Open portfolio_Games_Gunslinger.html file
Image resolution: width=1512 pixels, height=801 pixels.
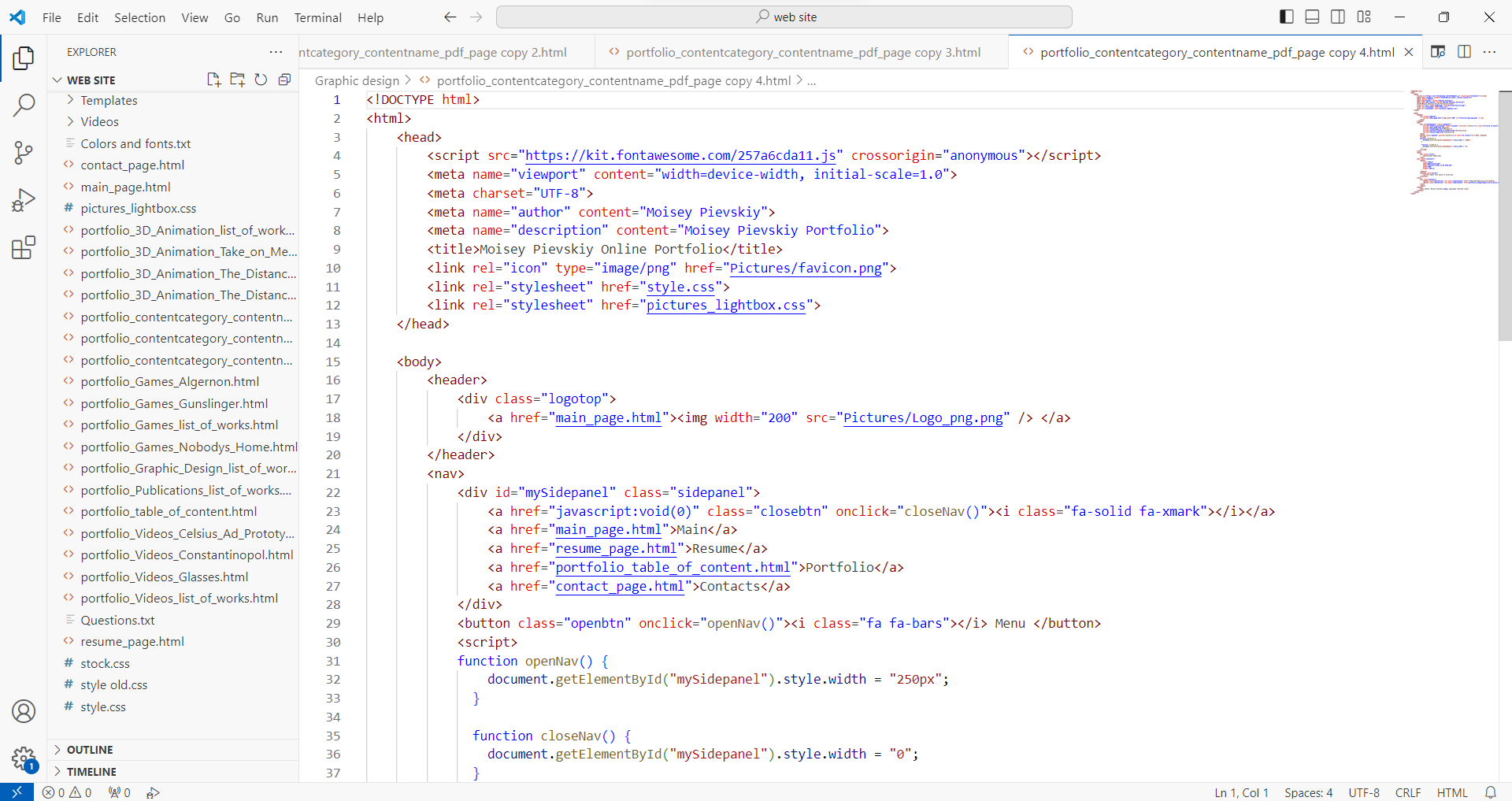click(174, 403)
